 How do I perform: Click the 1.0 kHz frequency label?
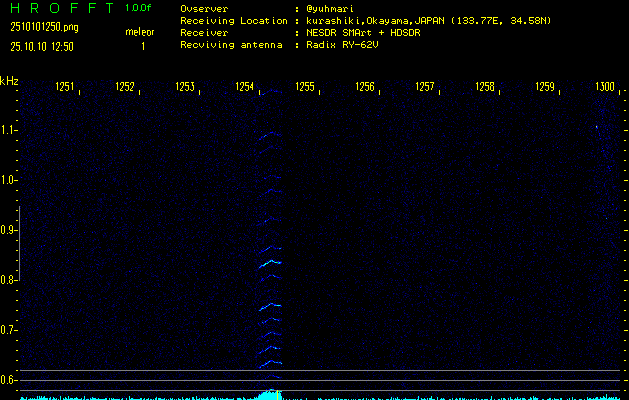point(9,180)
